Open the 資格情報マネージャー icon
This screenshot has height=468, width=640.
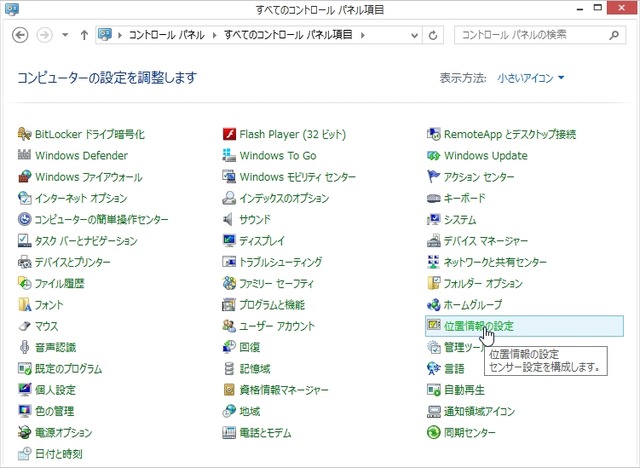(229, 390)
